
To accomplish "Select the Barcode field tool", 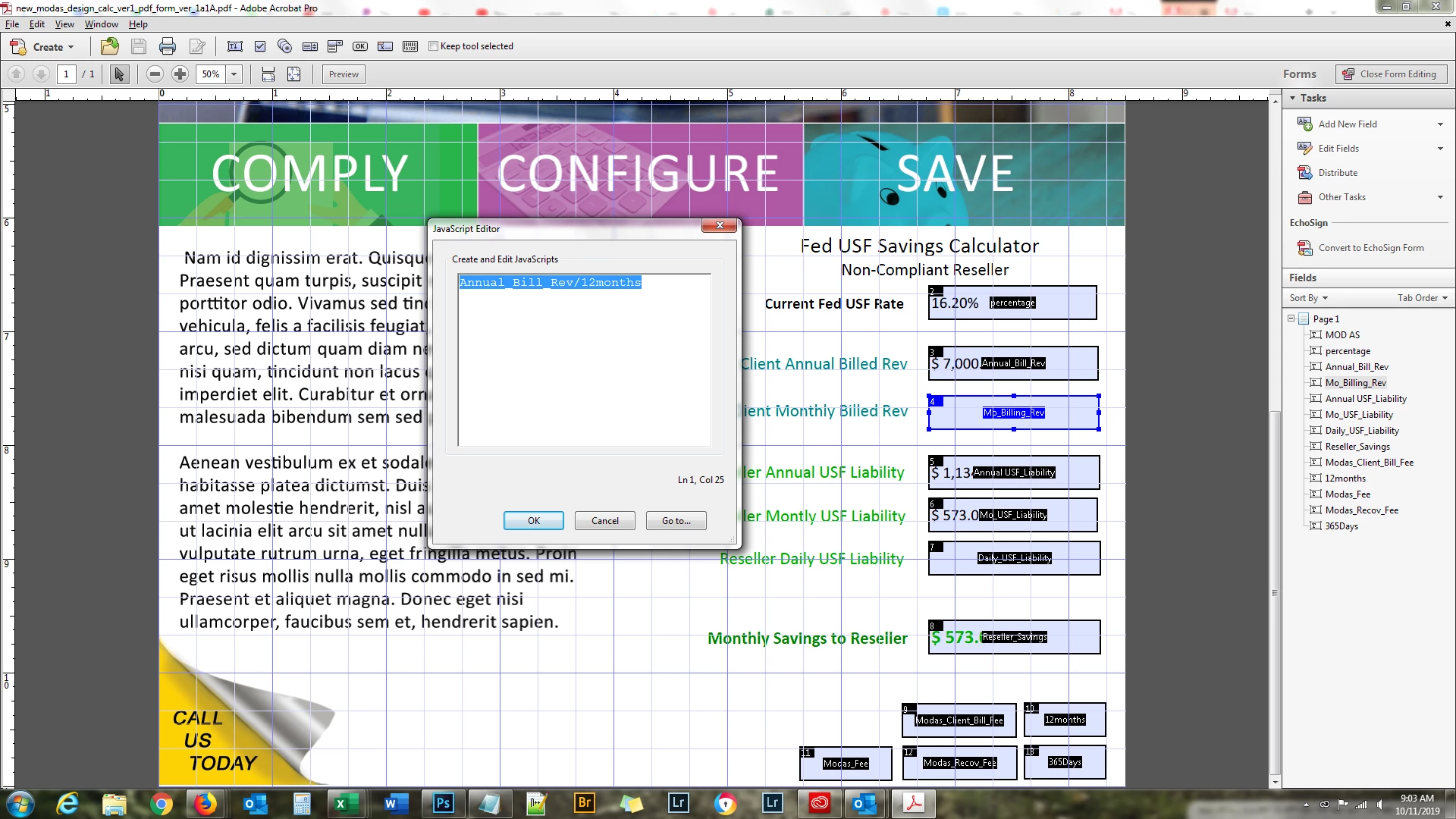I will 410,46.
